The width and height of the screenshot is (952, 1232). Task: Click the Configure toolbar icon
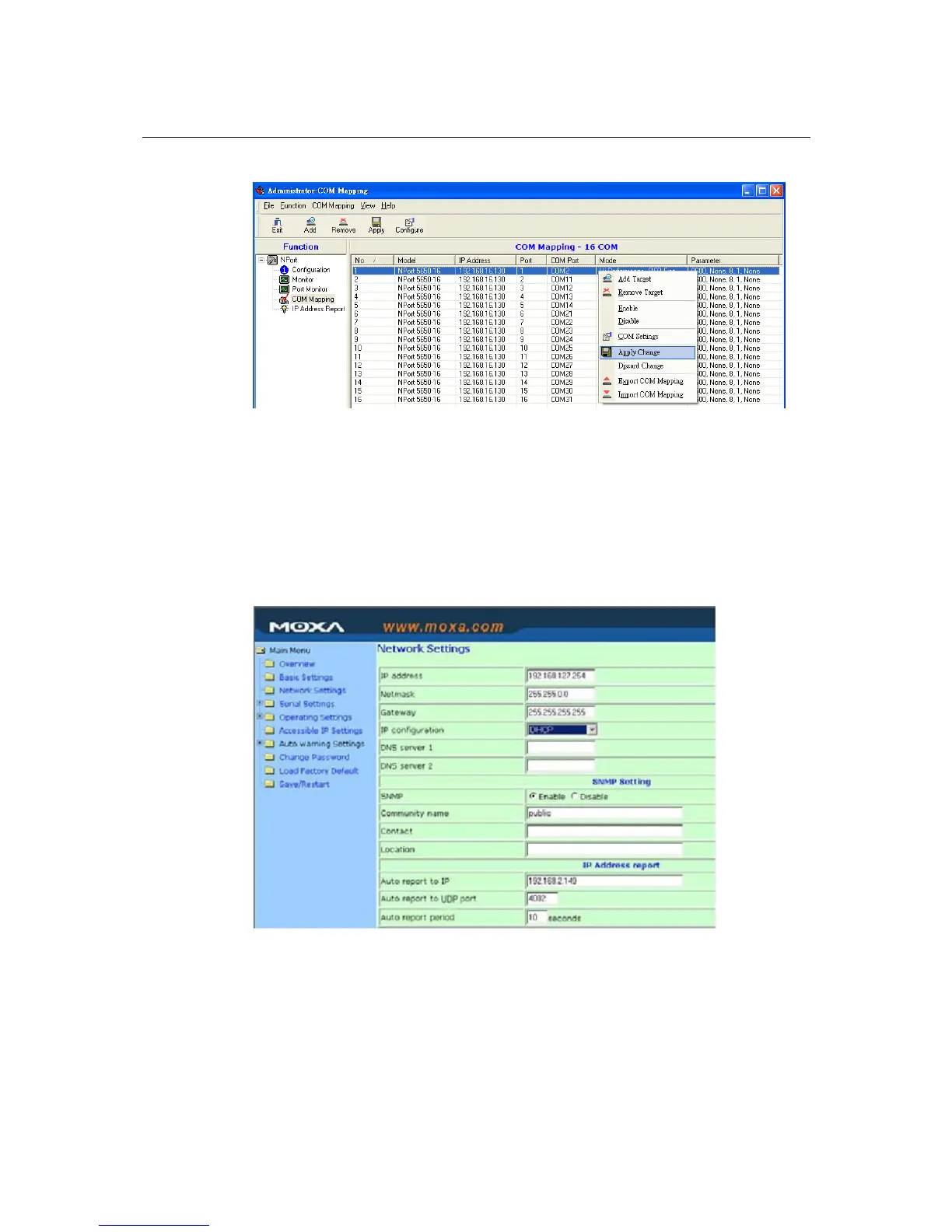(x=409, y=222)
